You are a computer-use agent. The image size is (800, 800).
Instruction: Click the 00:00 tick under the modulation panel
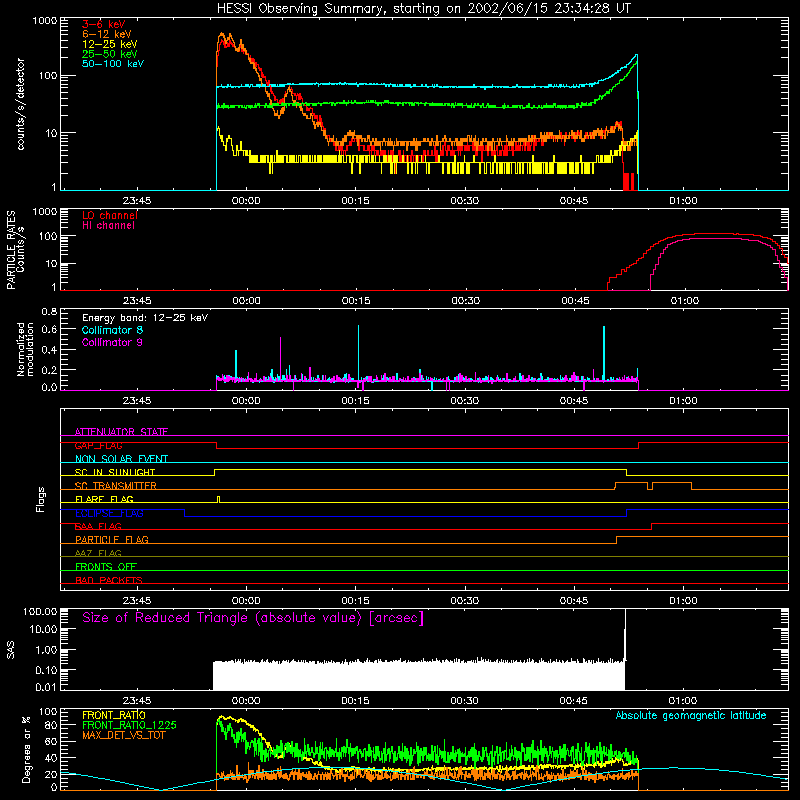(x=246, y=401)
